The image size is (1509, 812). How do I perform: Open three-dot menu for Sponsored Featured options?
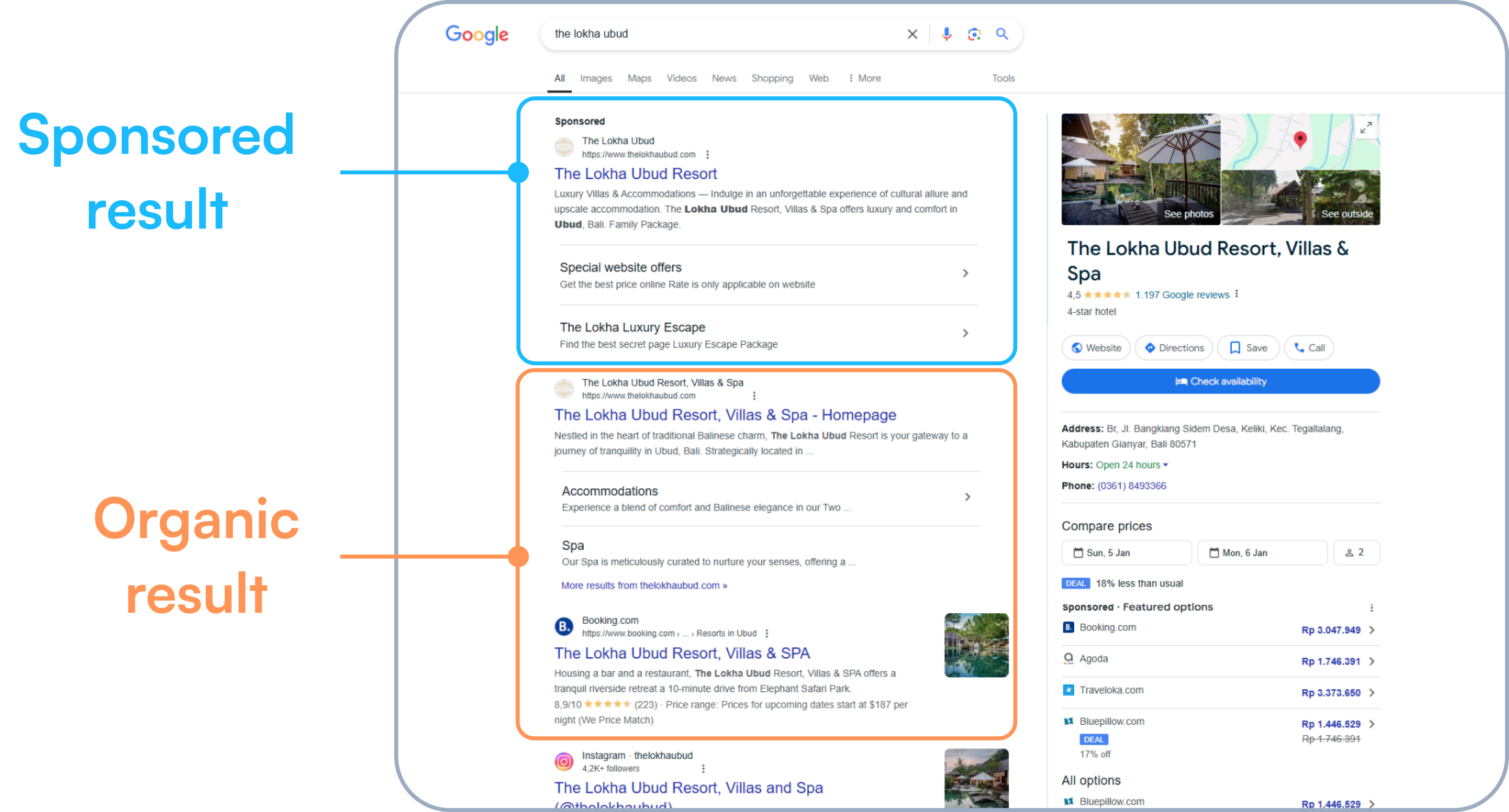[1371, 607]
